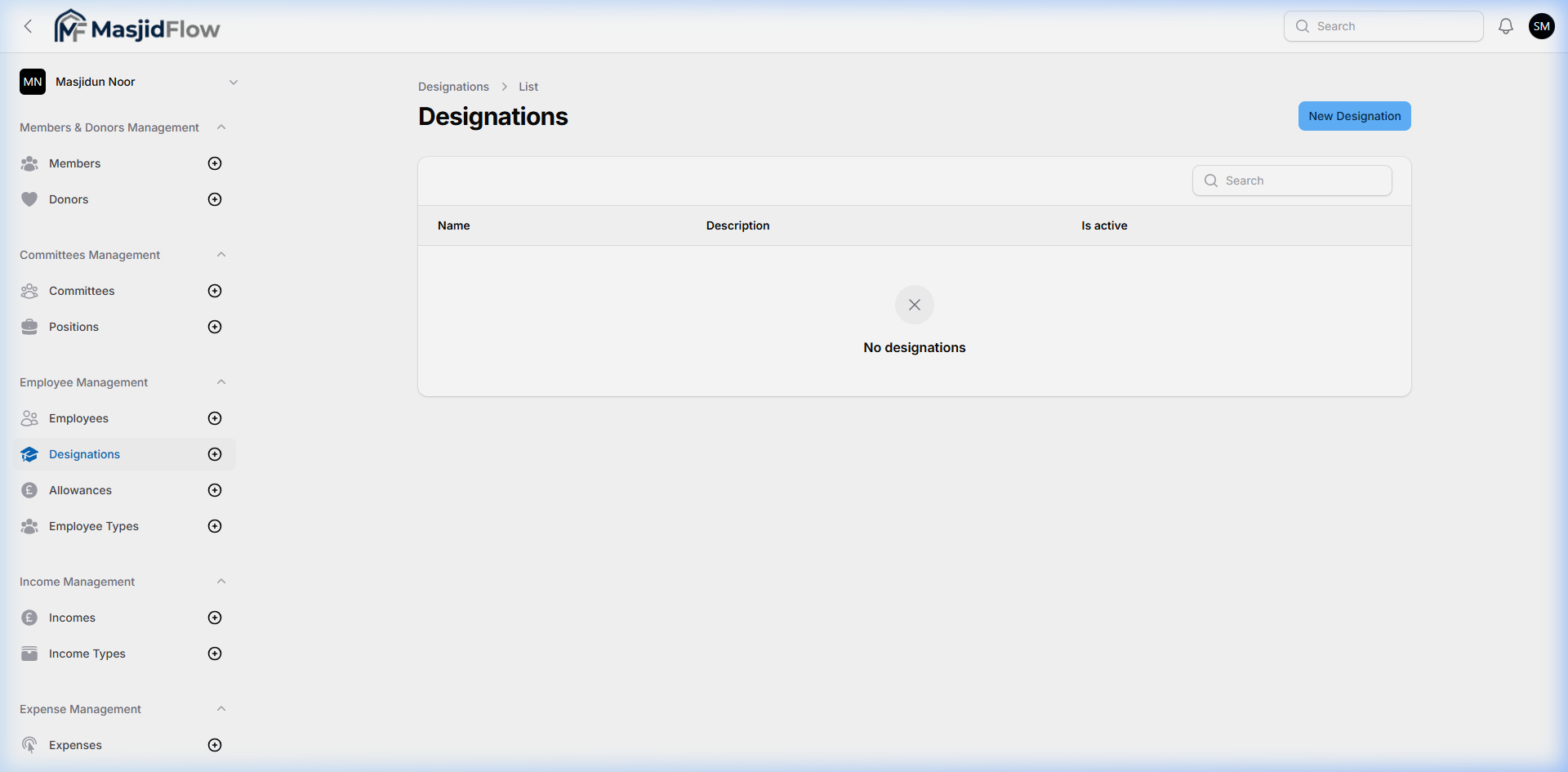
Task: Click the designations table search field
Action: pos(1291,180)
